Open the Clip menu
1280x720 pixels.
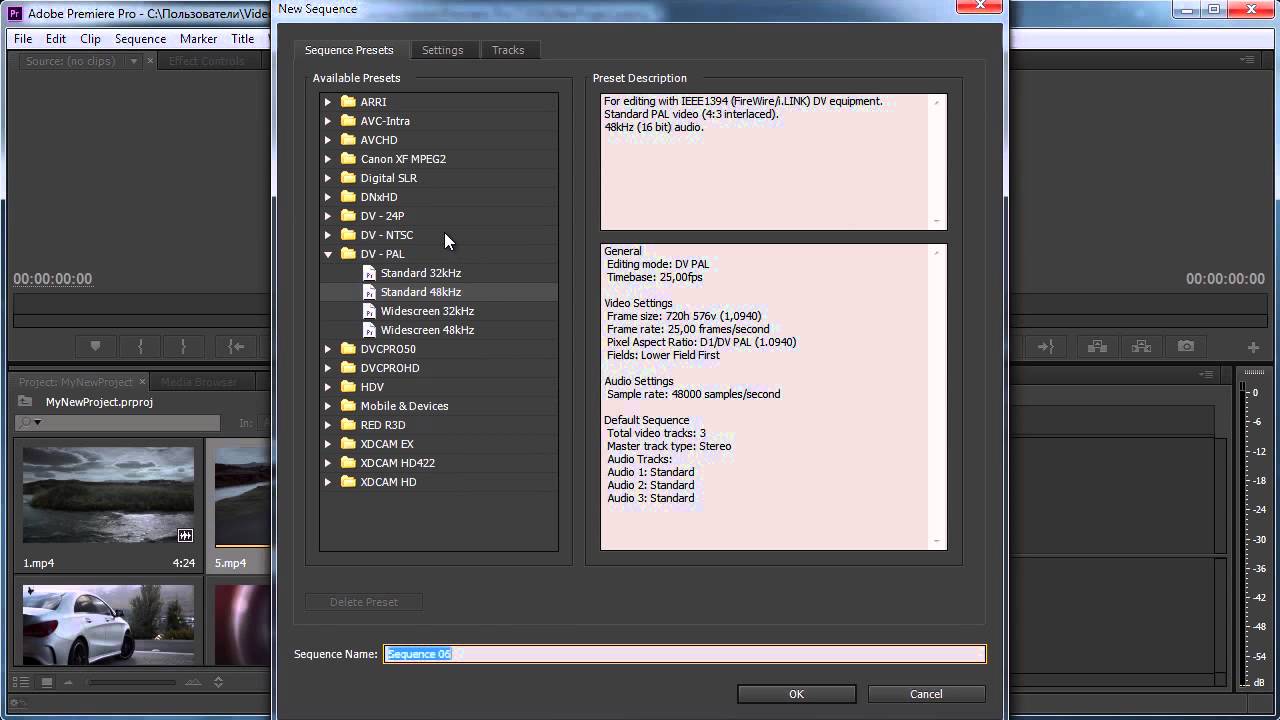pos(90,39)
